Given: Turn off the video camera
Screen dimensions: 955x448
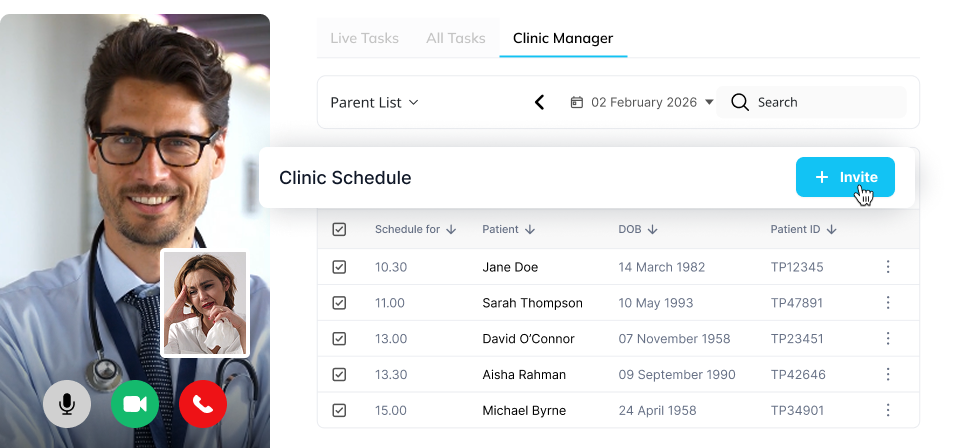Looking at the screenshot, I should click(x=135, y=404).
